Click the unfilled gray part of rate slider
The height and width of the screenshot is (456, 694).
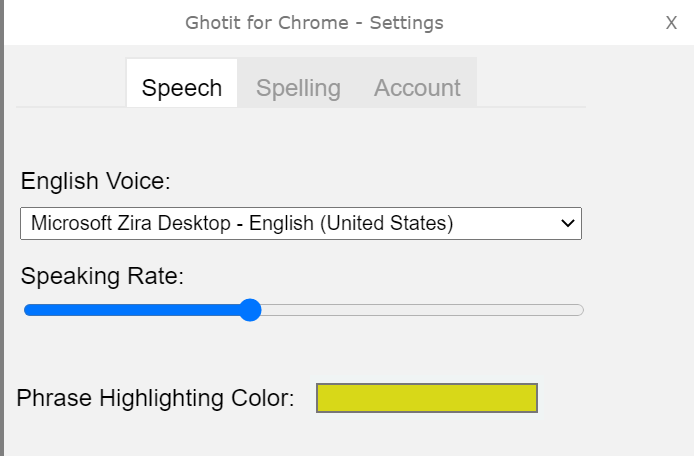pos(422,310)
